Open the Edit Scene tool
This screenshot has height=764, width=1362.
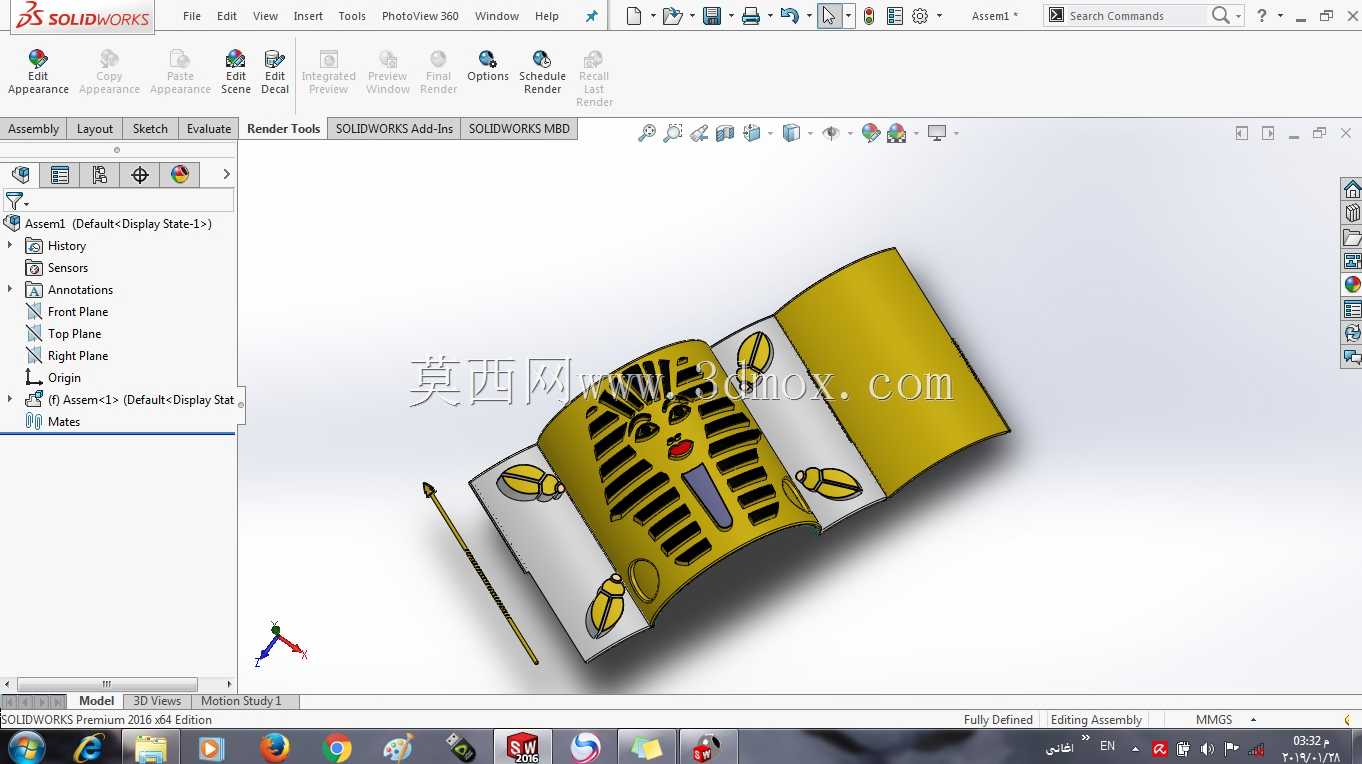[x=236, y=72]
